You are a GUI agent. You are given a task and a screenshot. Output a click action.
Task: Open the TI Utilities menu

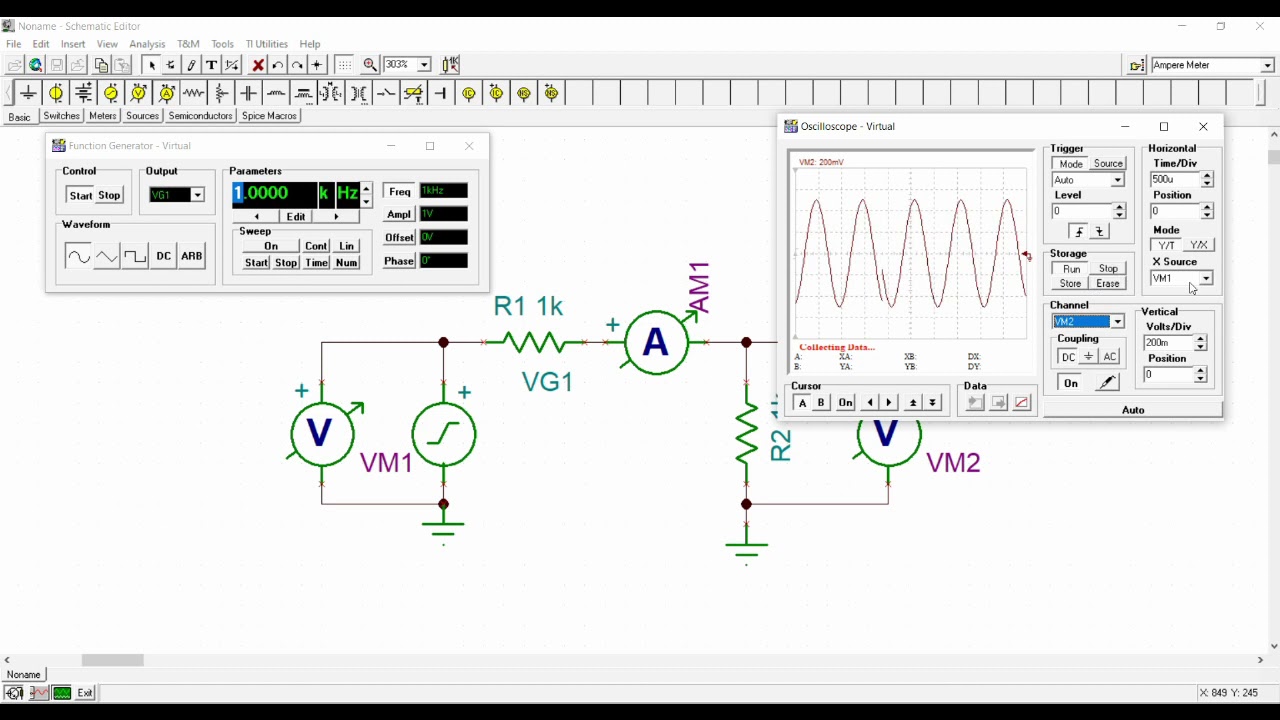tap(267, 44)
